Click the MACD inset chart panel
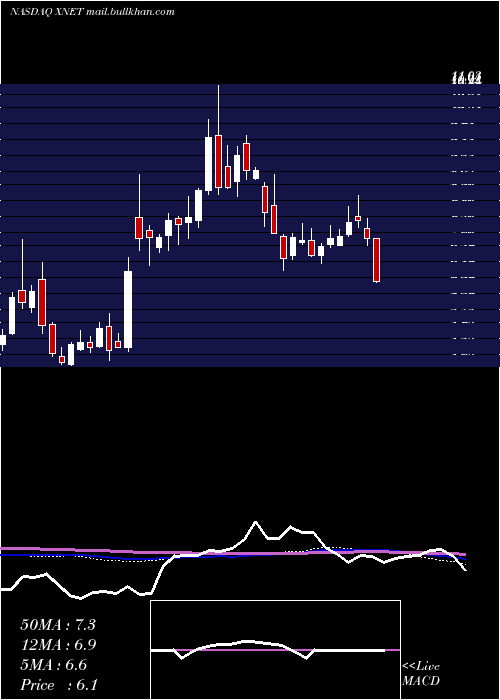The height and width of the screenshot is (700, 500). tap(275, 650)
